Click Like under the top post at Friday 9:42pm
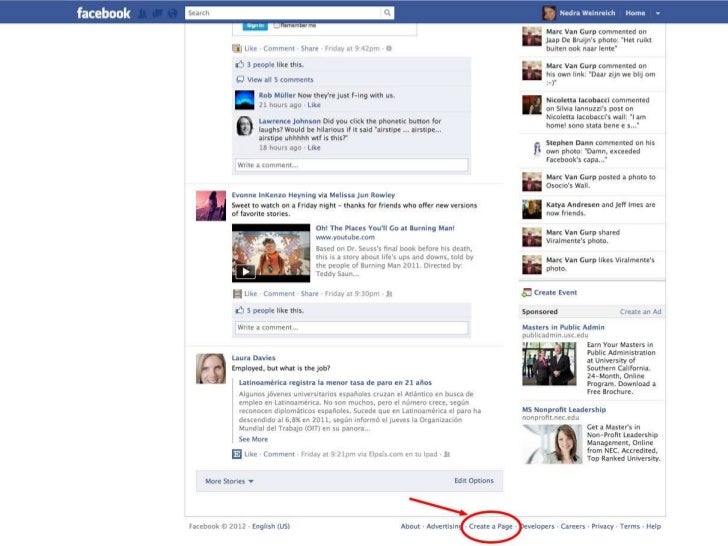Screen dimensions: 728x546 pos(251,48)
